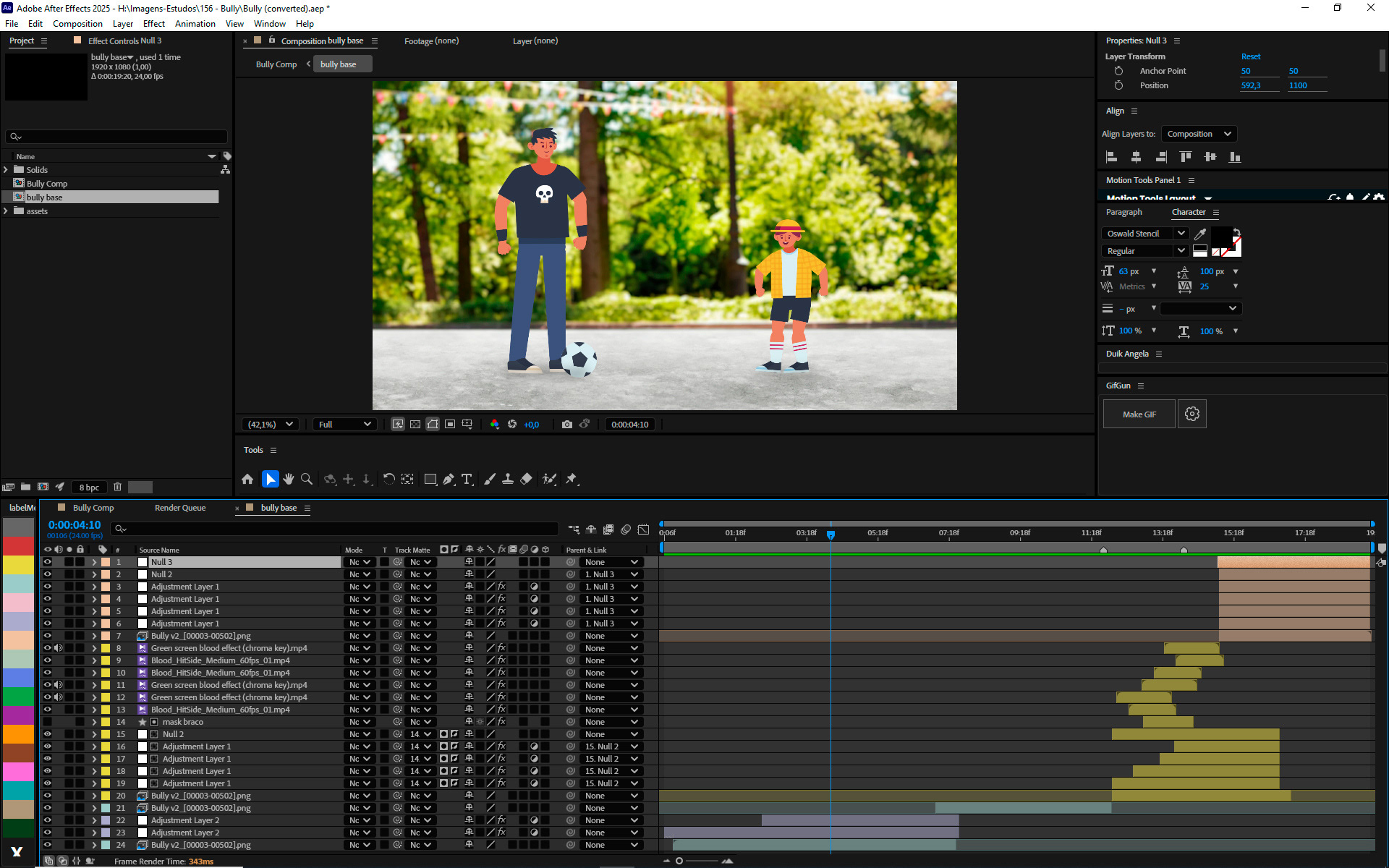Select the Hand tool
This screenshot has height=868, width=1389.
[289, 479]
